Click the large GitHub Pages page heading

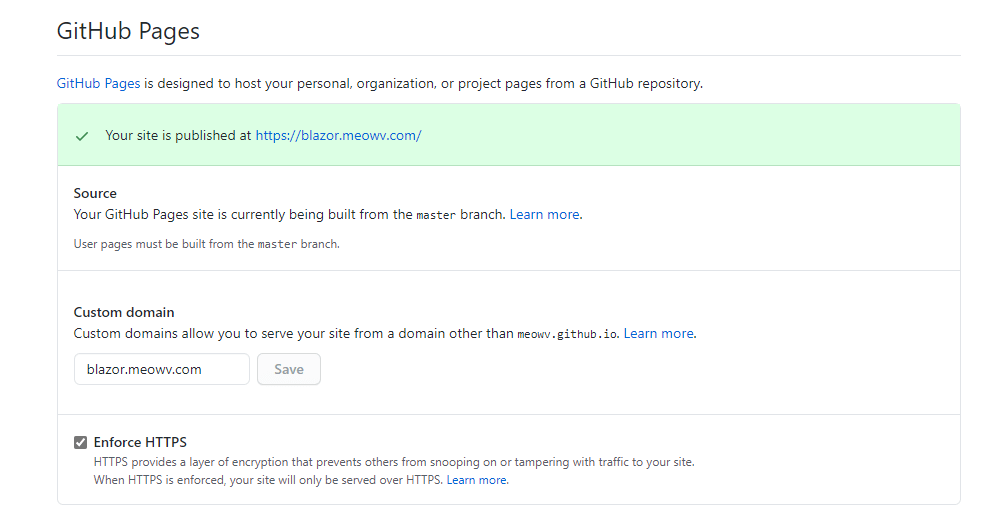pos(128,31)
